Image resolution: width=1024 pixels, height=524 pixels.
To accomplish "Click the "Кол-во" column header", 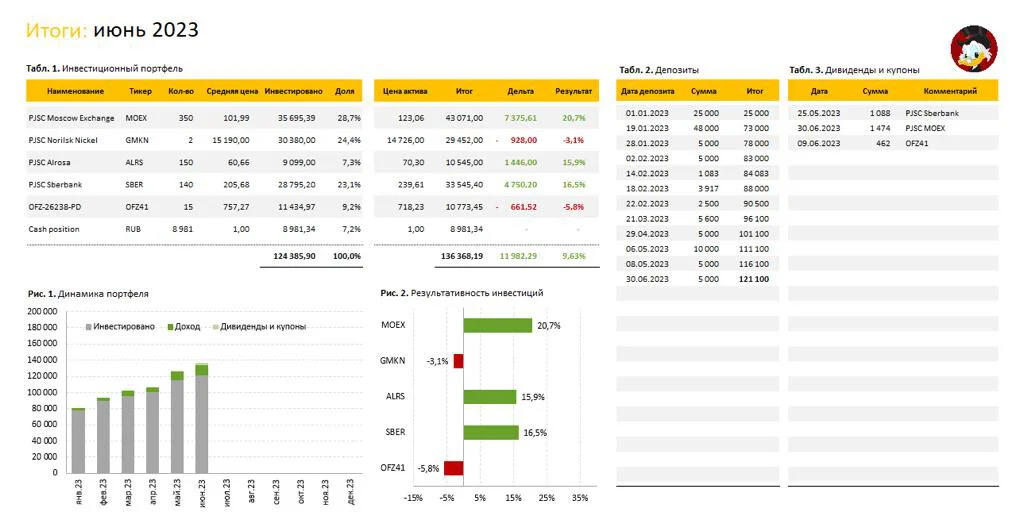I will point(181,91).
